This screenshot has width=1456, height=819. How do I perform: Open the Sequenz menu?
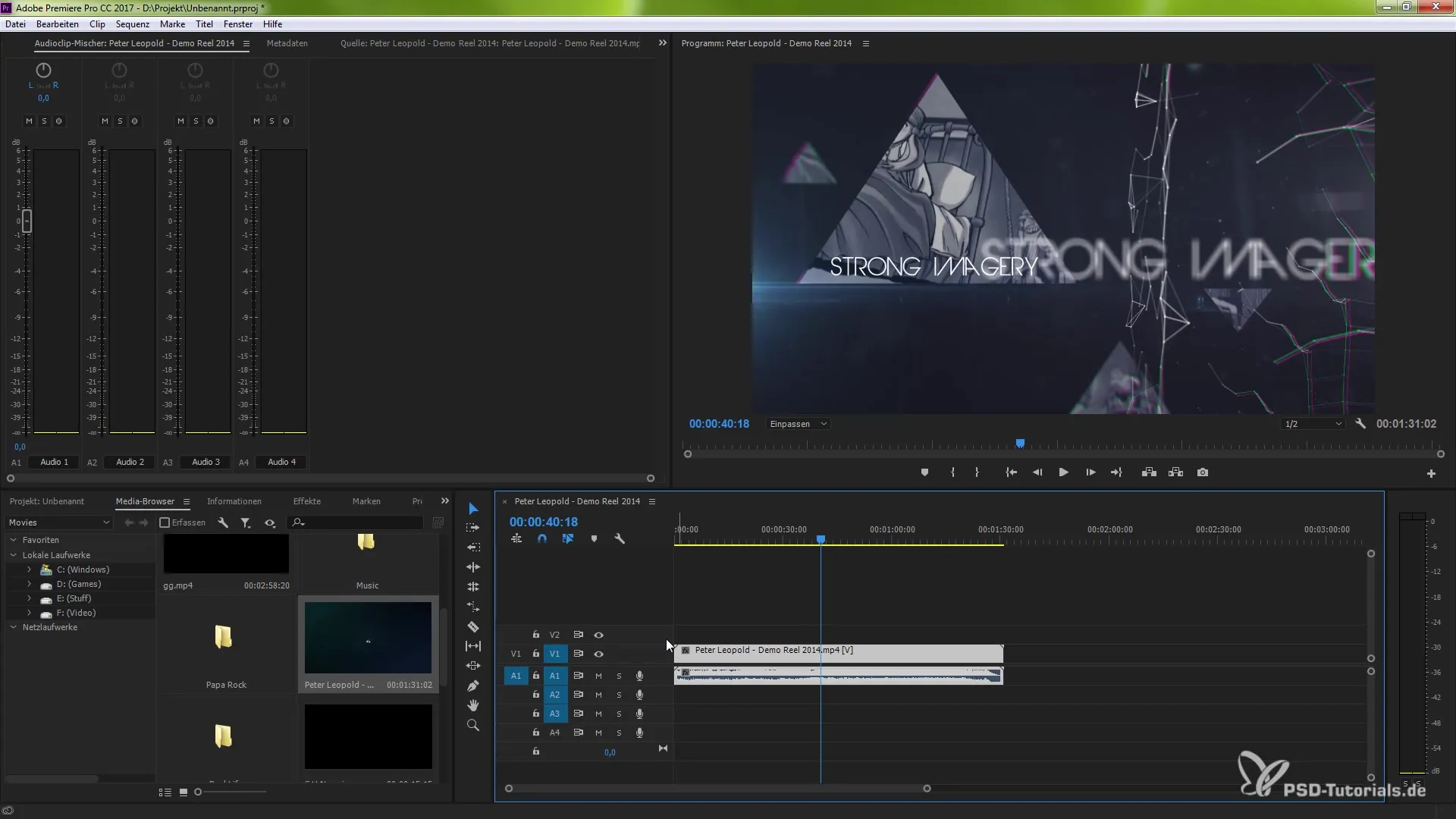coord(132,24)
